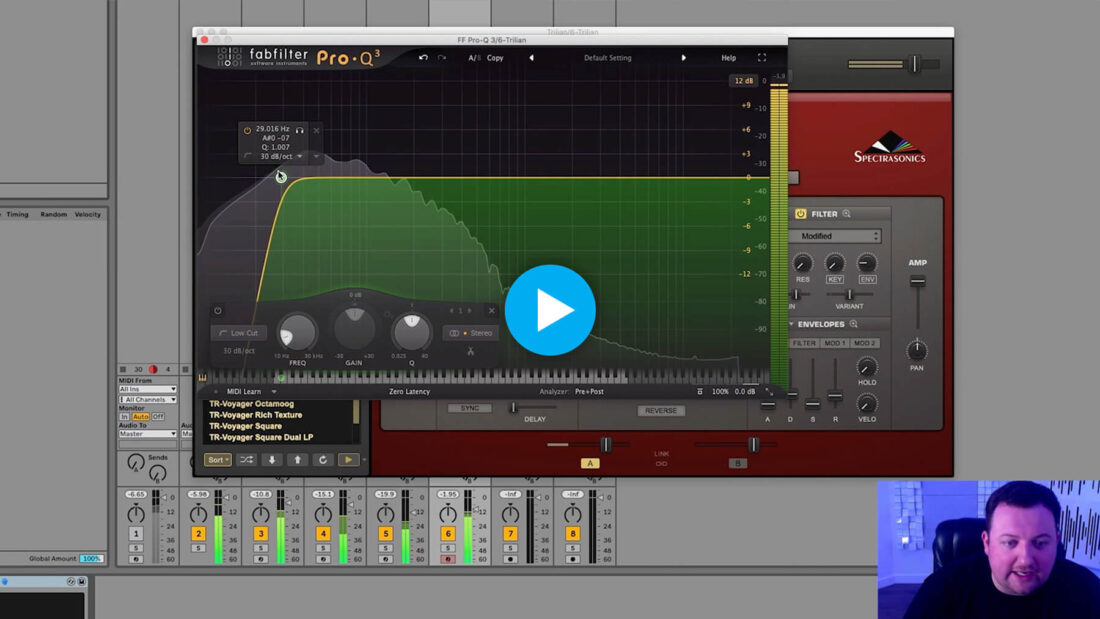Adjust the 0.0 dB output gain
The image size is (1100, 619).
pos(744,392)
